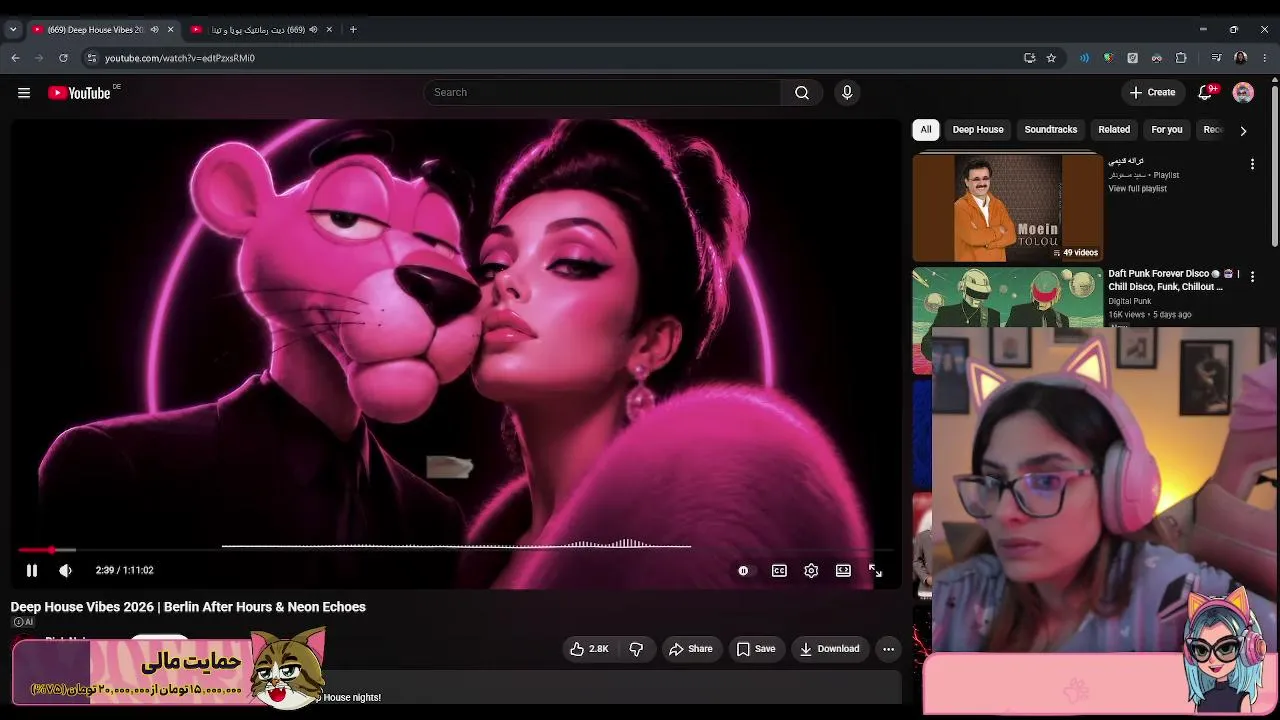1280x720 pixels.
Task: Open the Moein Tolou playlist thumbnail
Action: coord(1008,208)
